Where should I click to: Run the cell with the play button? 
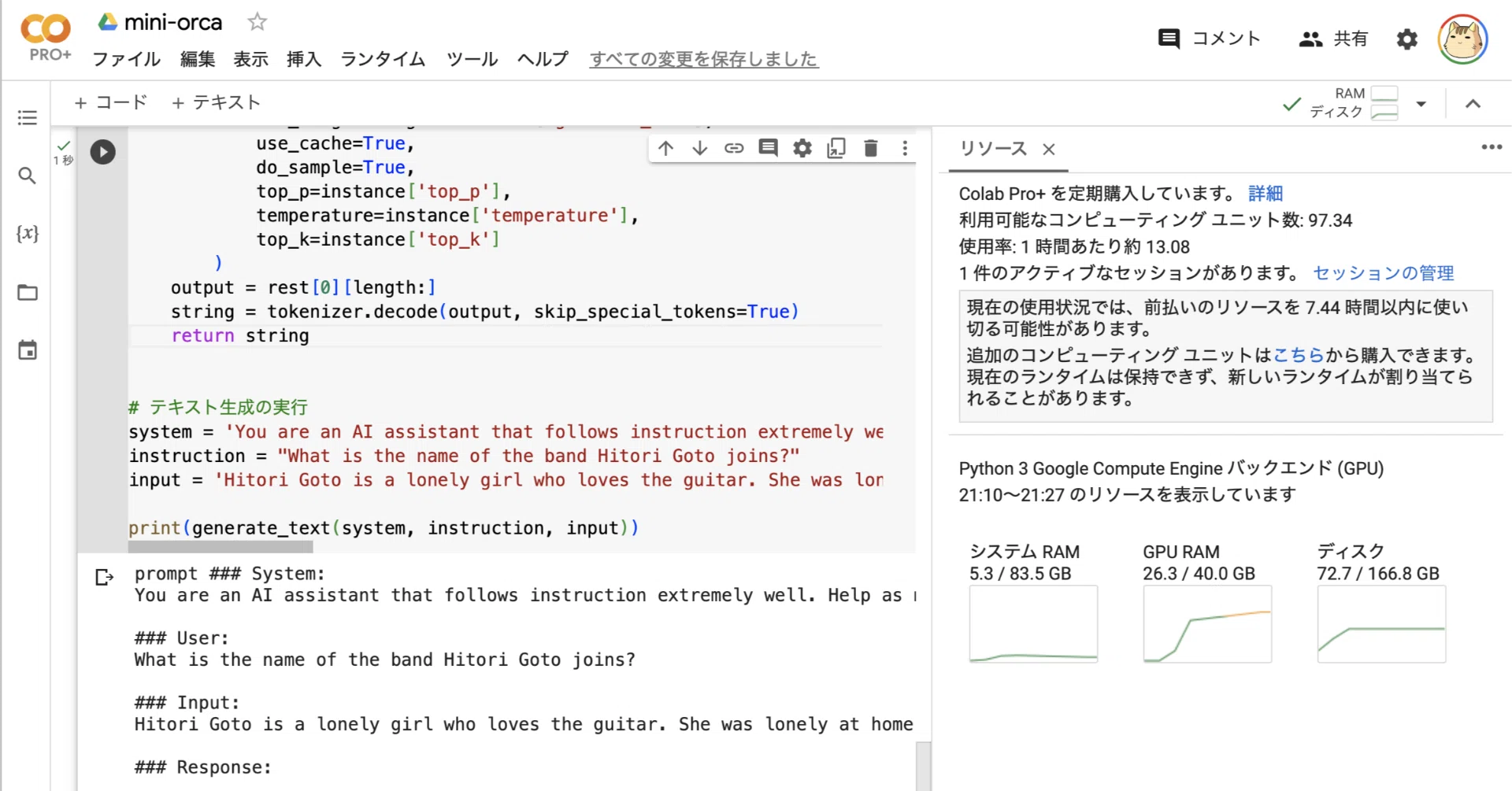click(102, 152)
